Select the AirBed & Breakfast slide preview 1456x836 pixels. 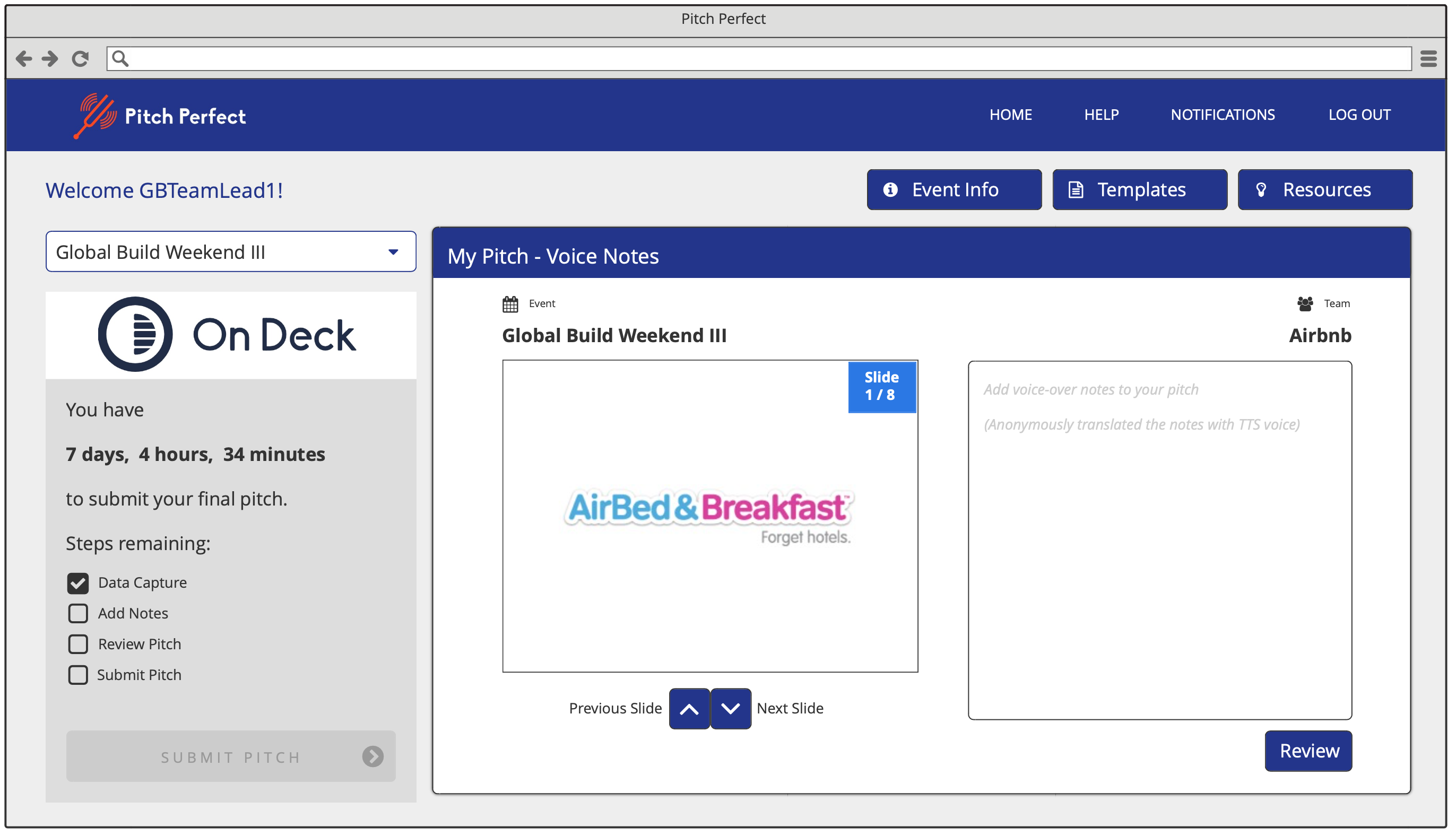[x=710, y=517]
